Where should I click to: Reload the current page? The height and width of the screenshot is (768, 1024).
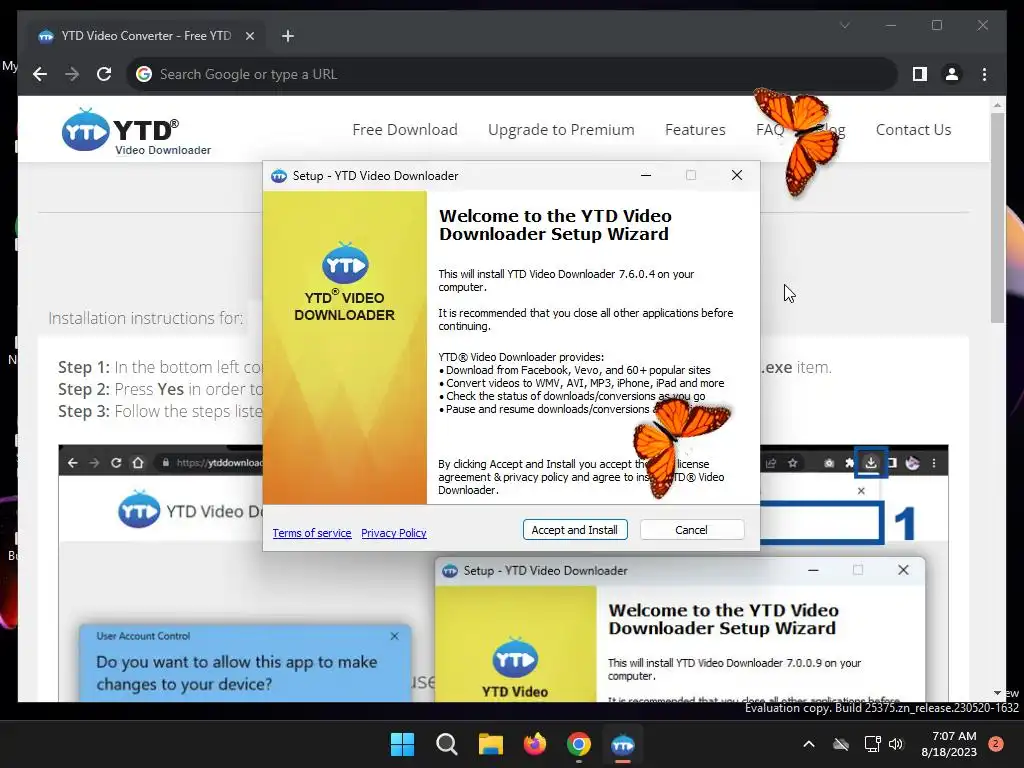click(104, 74)
